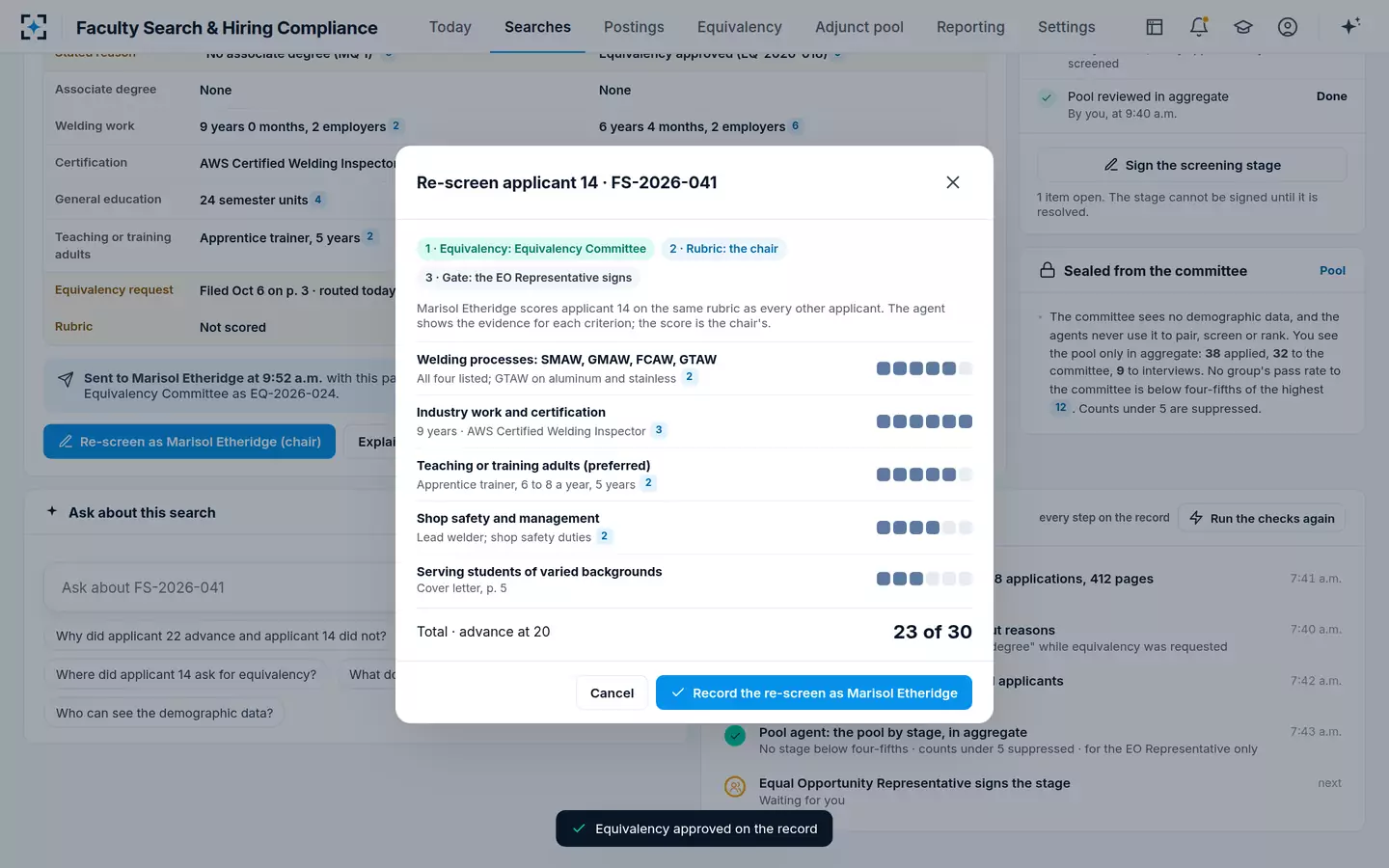Adjust the Shop safety and management score dots
The width and height of the screenshot is (1389, 868).
point(924,528)
